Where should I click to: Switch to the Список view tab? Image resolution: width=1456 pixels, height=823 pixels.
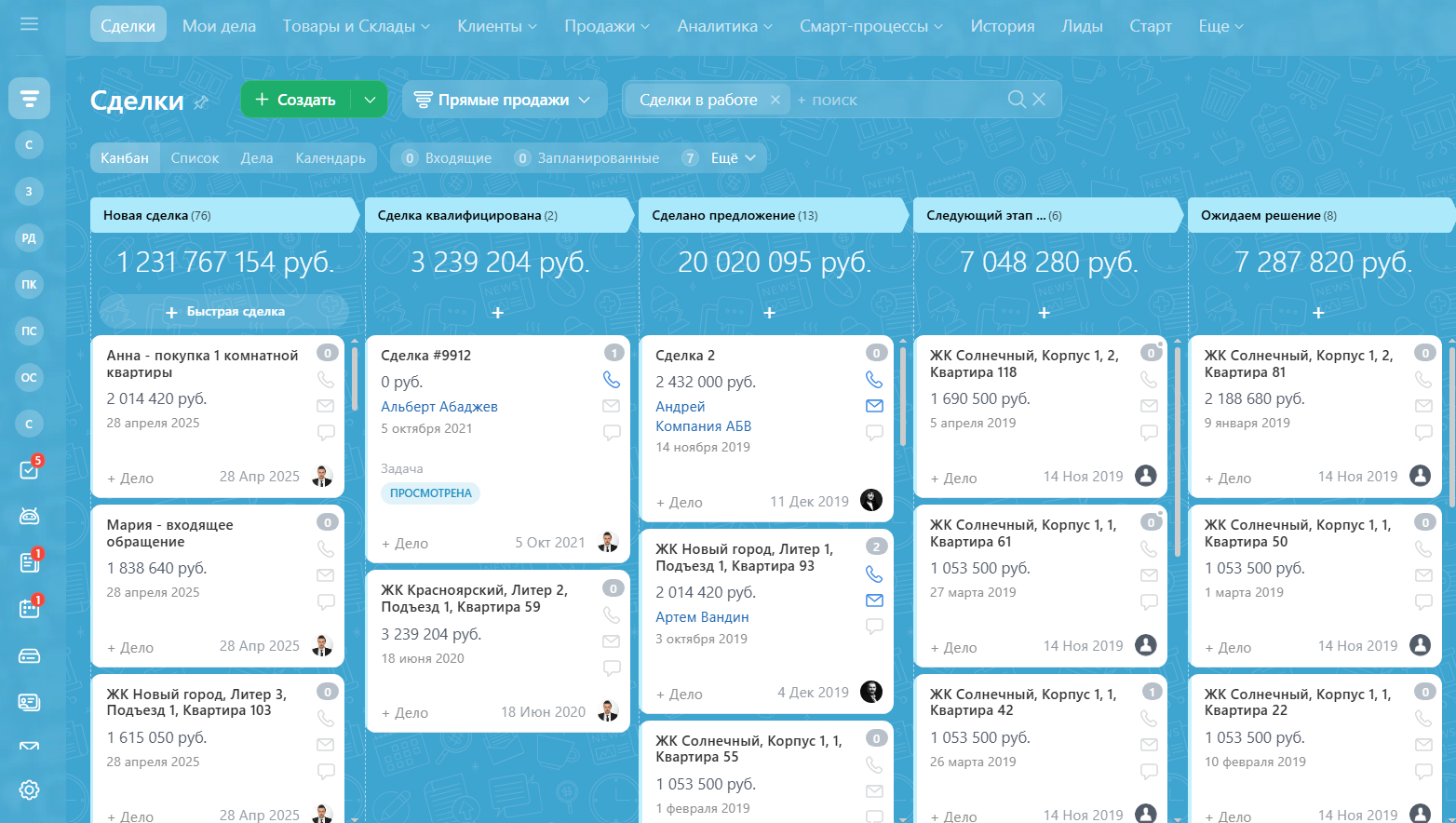[x=195, y=158]
